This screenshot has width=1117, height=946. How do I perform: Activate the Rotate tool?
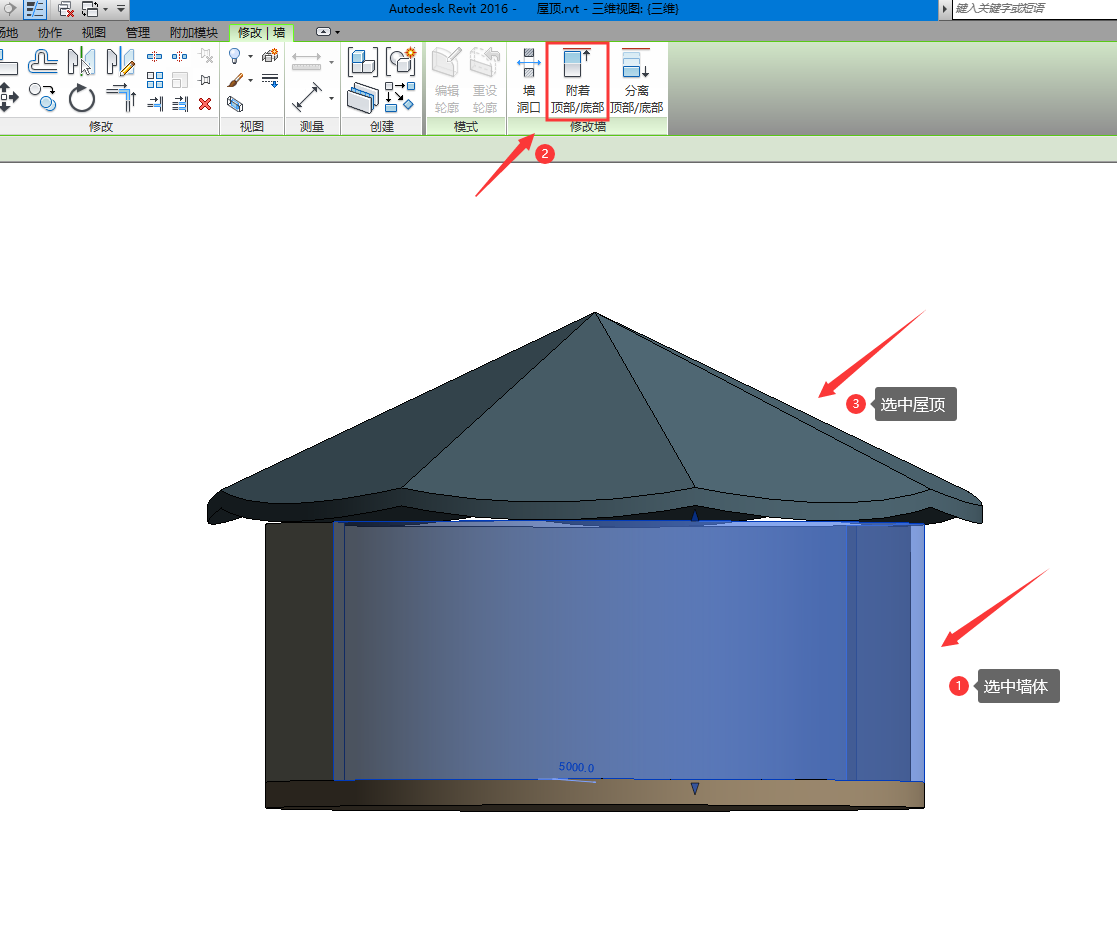(82, 98)
